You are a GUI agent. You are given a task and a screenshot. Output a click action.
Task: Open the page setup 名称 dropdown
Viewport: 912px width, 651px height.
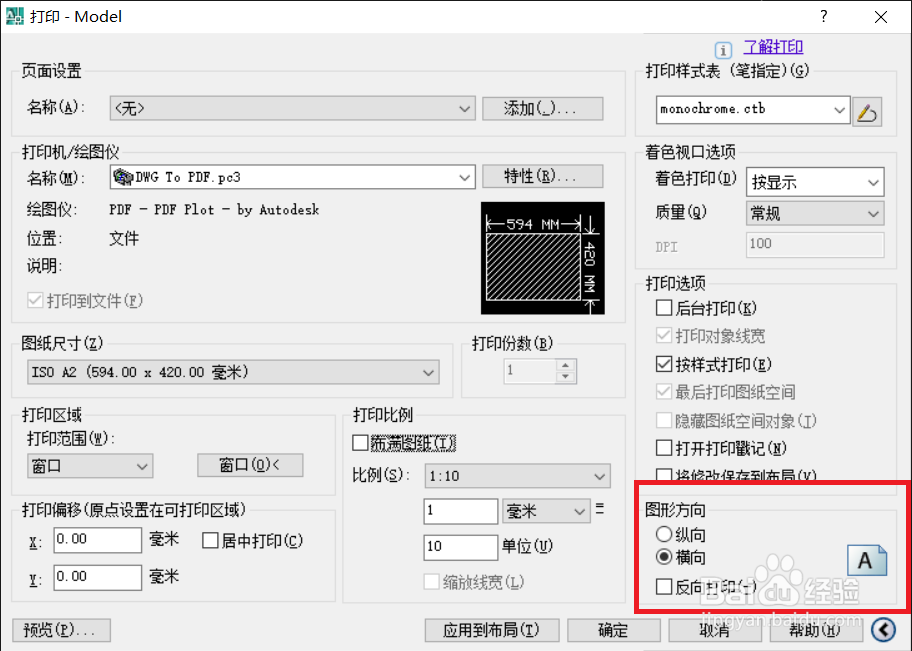coord(463,108)
